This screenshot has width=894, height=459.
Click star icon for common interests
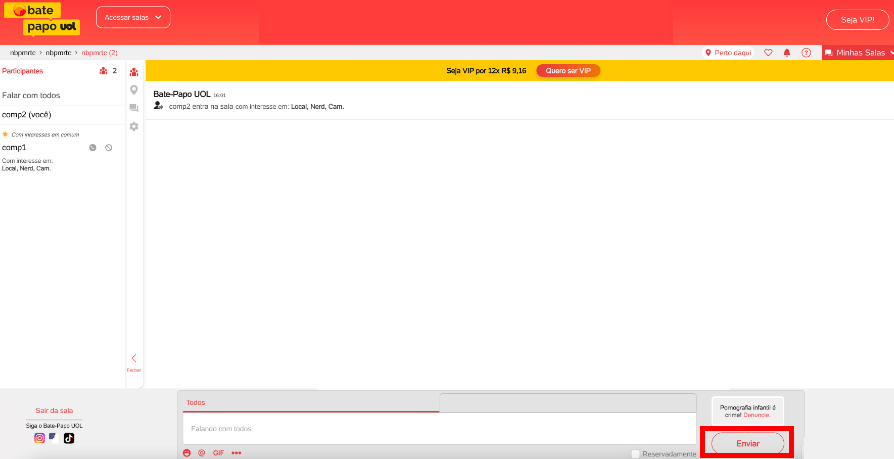(x=5, y=135)
